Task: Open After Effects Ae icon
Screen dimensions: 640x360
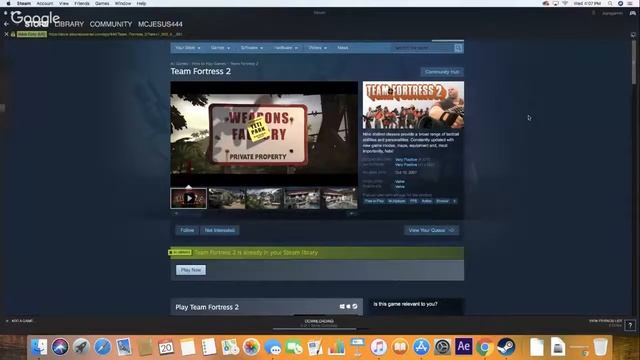Action: [464, 347]
